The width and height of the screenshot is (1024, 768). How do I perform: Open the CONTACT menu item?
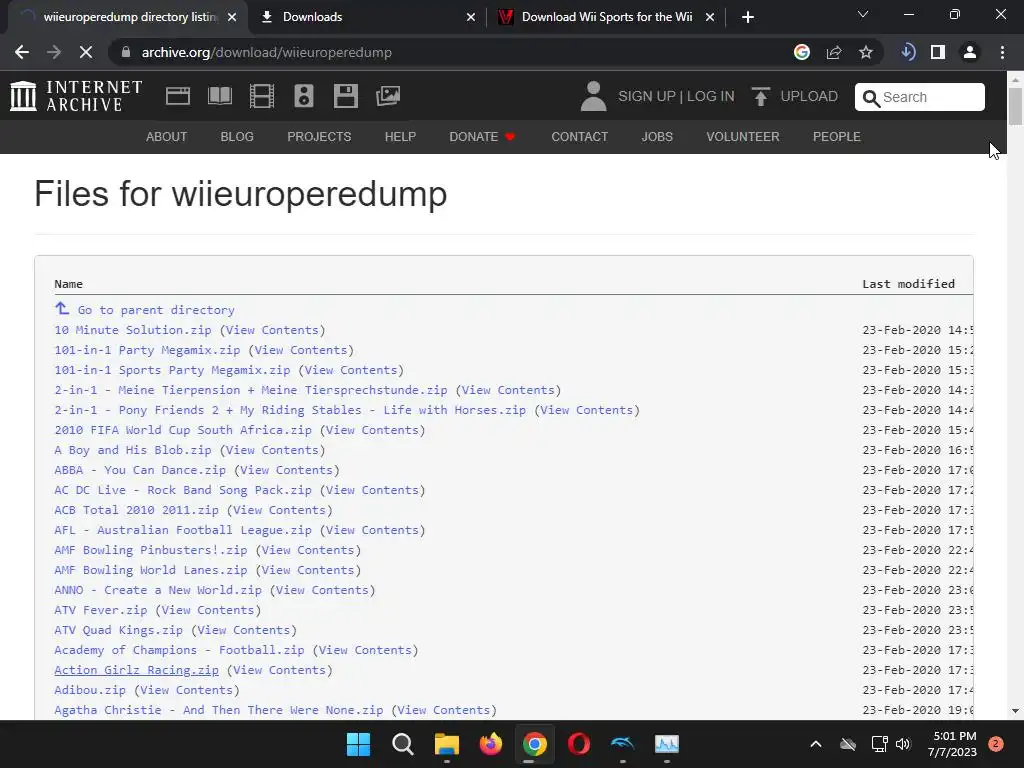point(580,136)
